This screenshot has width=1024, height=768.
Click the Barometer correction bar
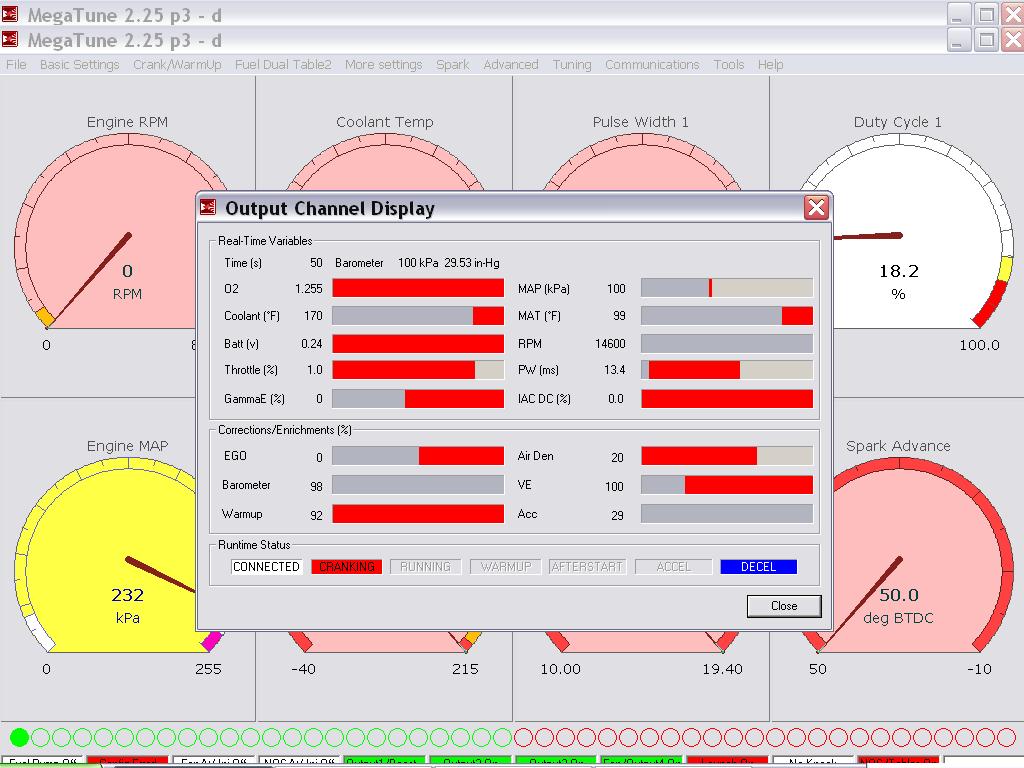pos(418,485)
